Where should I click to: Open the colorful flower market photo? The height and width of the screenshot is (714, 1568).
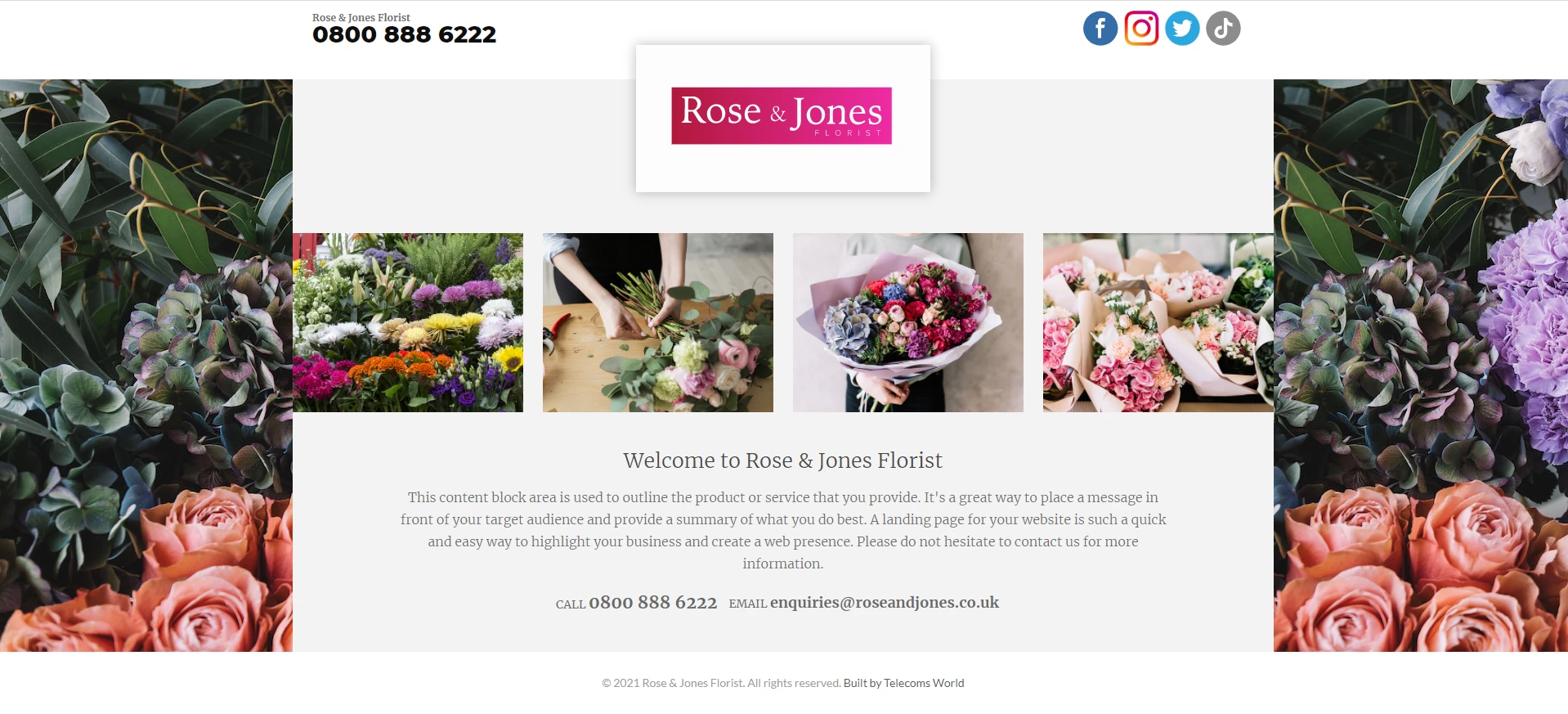point(408,322)
